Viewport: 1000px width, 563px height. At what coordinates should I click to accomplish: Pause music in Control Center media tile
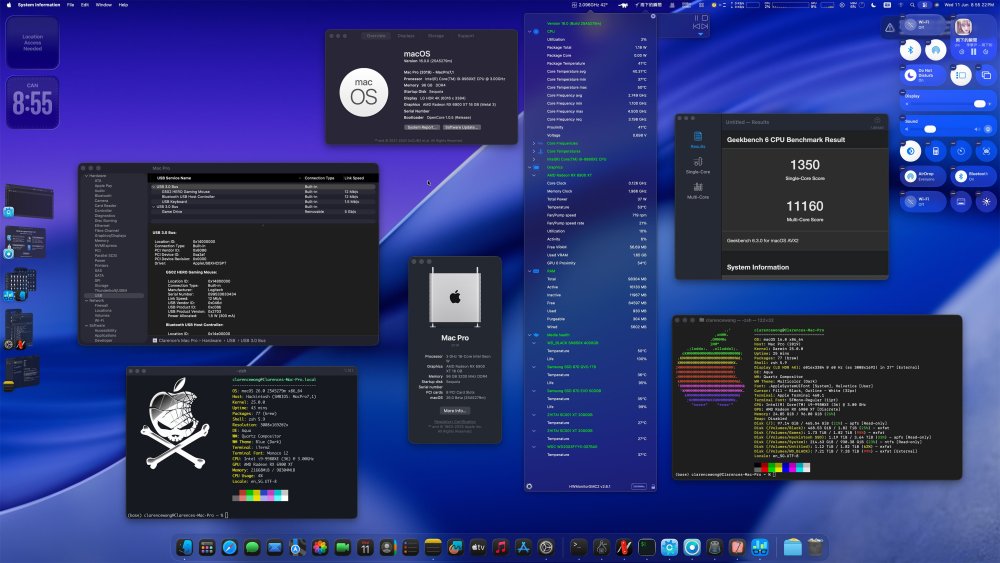point(973,52)
